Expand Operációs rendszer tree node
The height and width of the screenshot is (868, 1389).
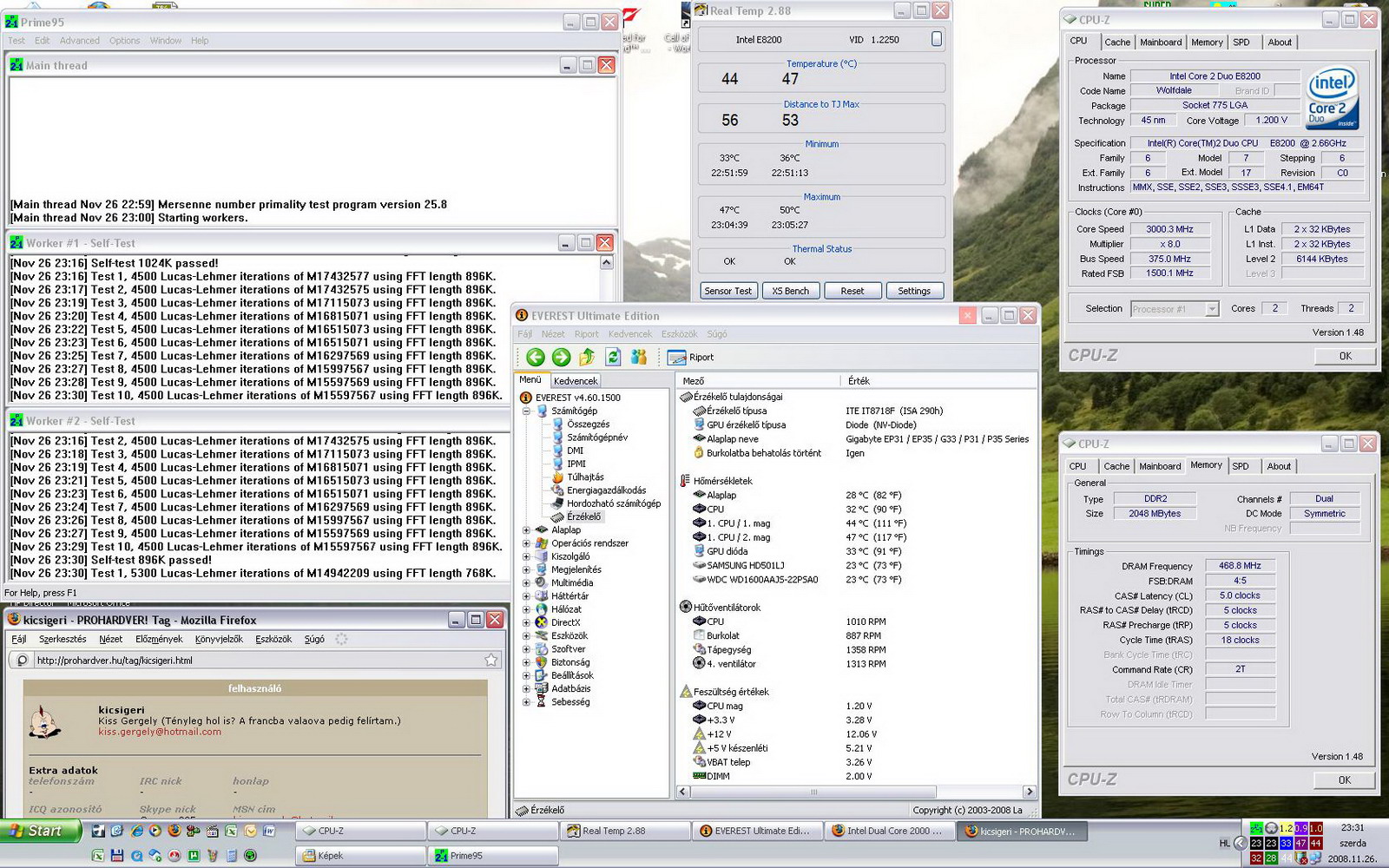(526, 543)
